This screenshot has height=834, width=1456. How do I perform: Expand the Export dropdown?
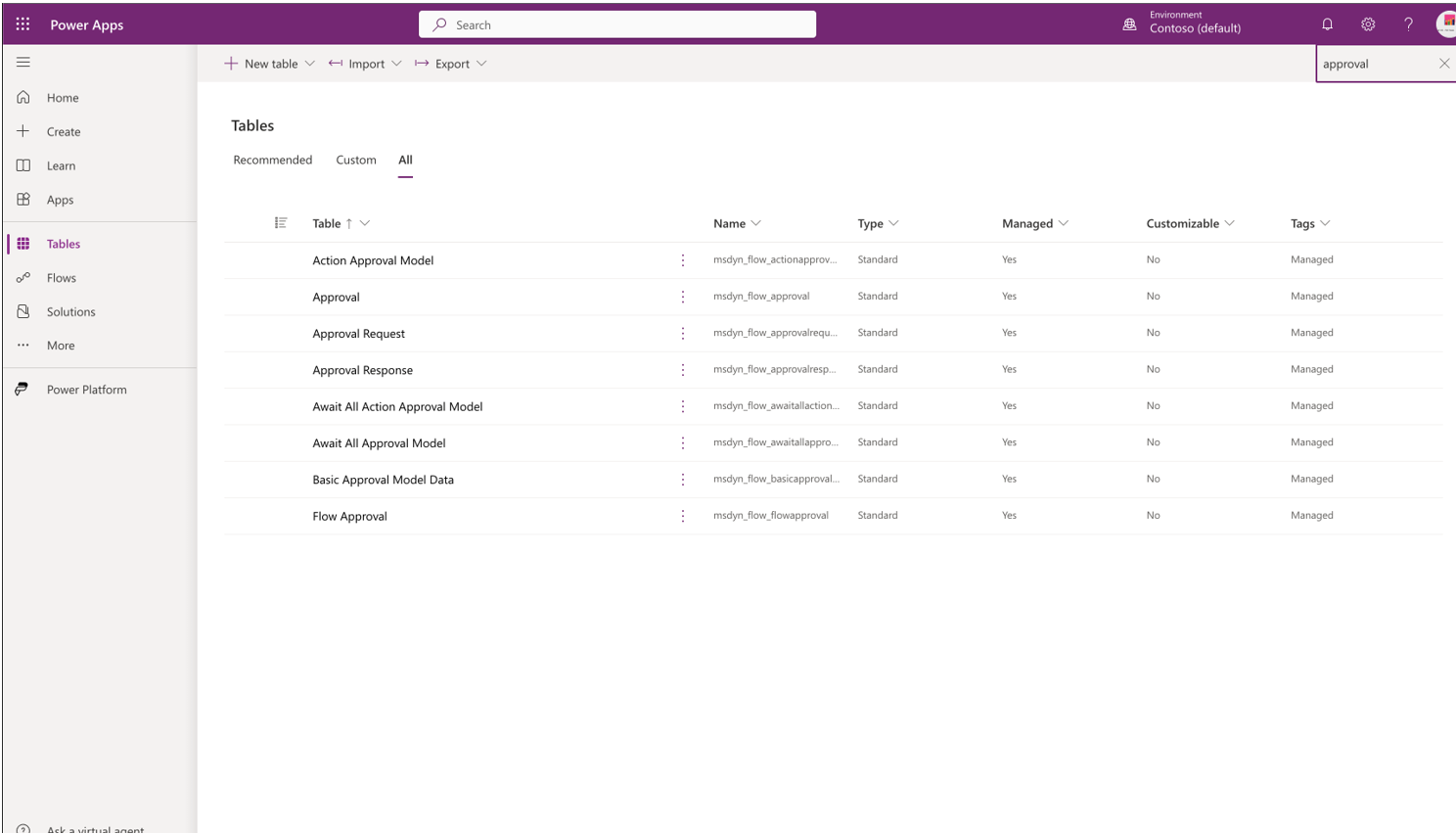[x=481, y=64]
